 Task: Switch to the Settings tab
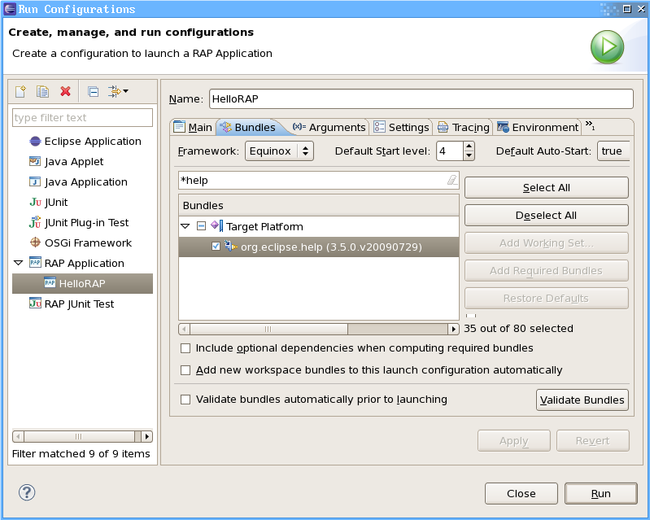(x=401, y=127)
